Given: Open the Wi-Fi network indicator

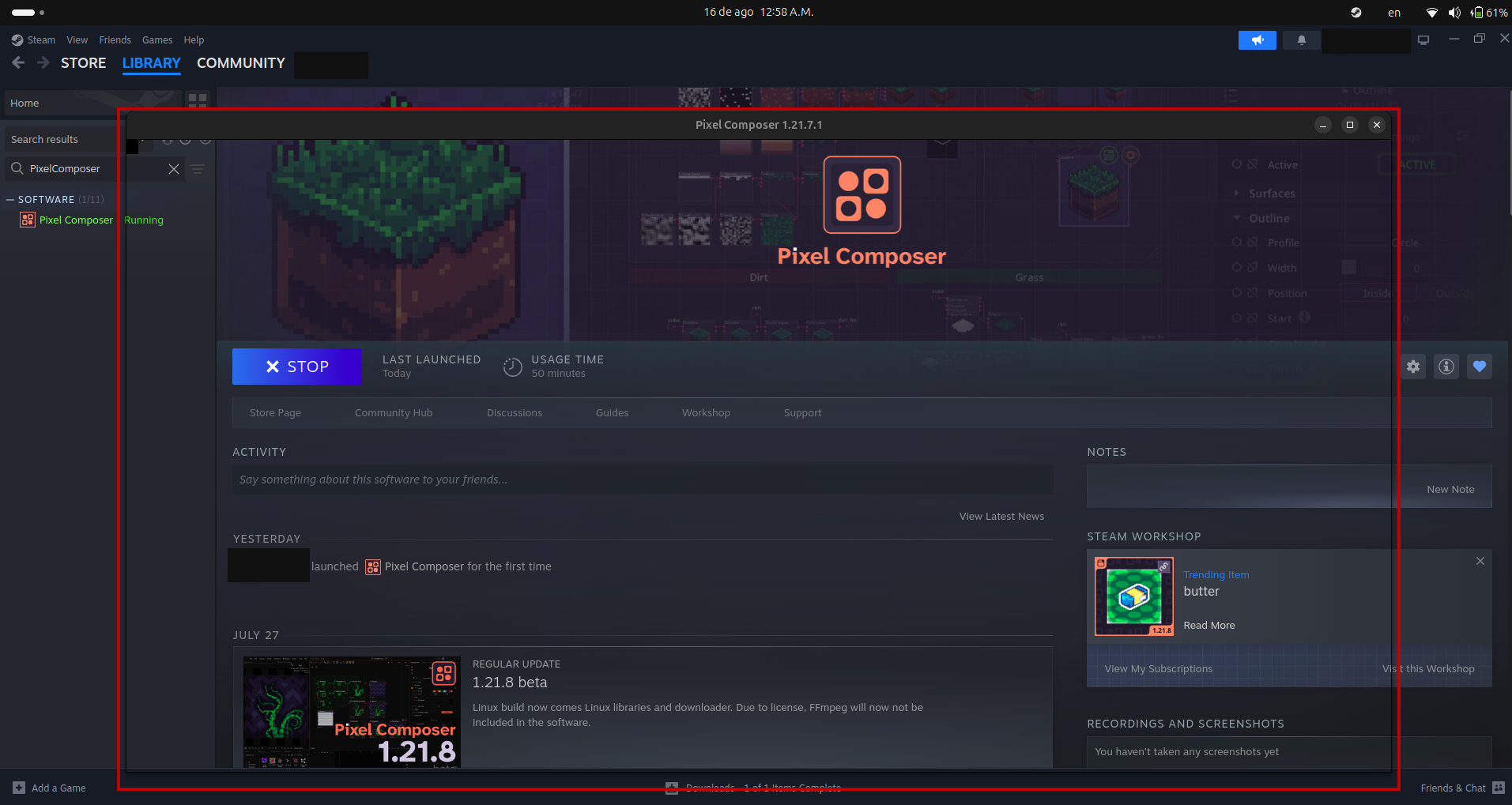Looking at the screenshot, I should (x=1431, y=13).
